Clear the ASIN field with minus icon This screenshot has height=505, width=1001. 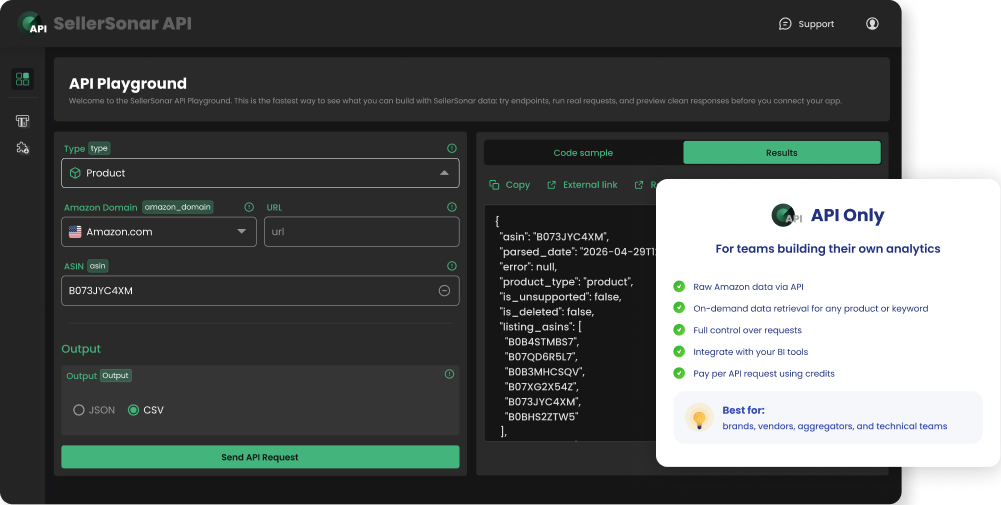(444, 290)
